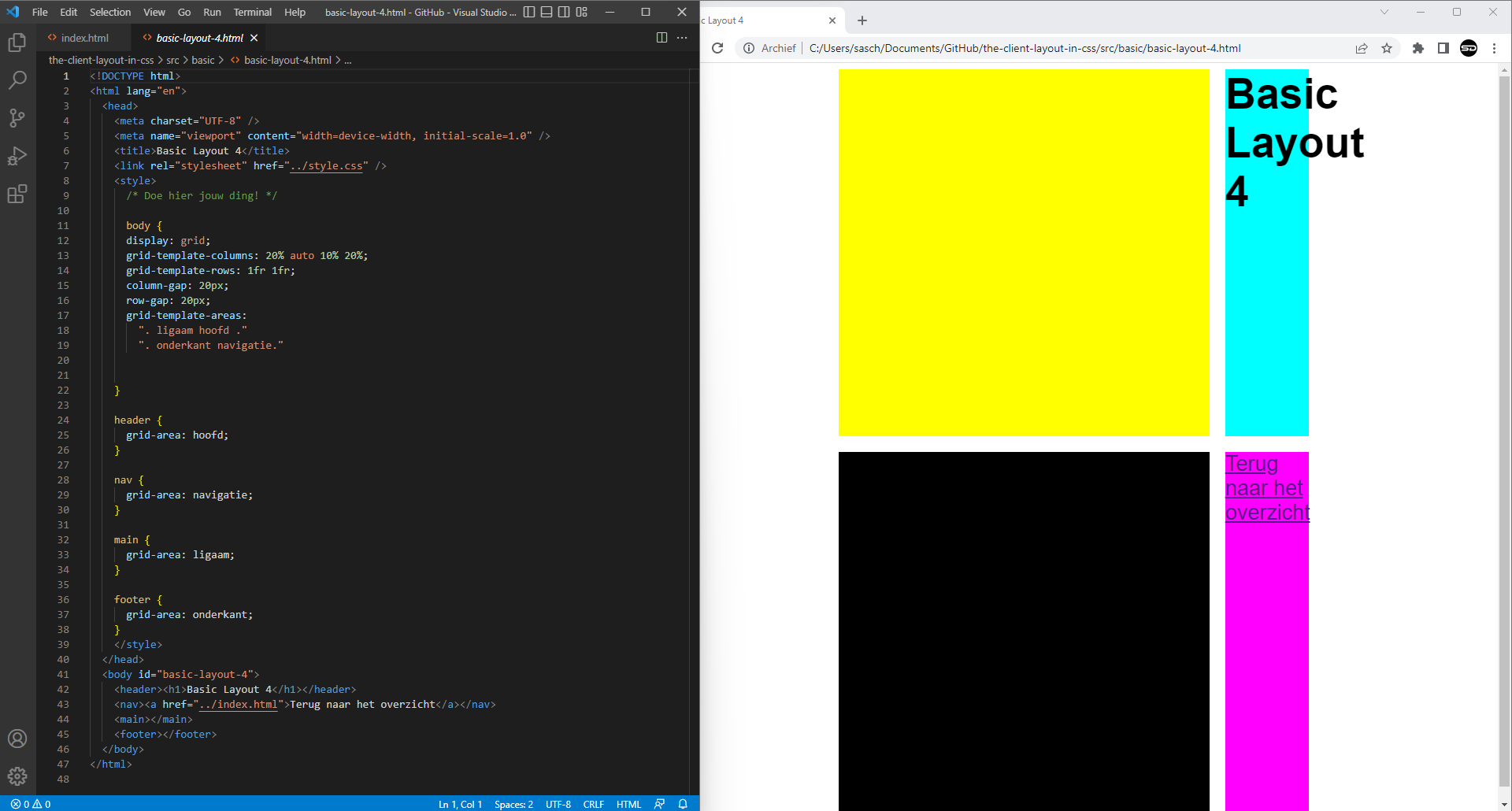Screen dimensions: 1512x811
Task: Open the Go menu
Action: coord(184,12)
